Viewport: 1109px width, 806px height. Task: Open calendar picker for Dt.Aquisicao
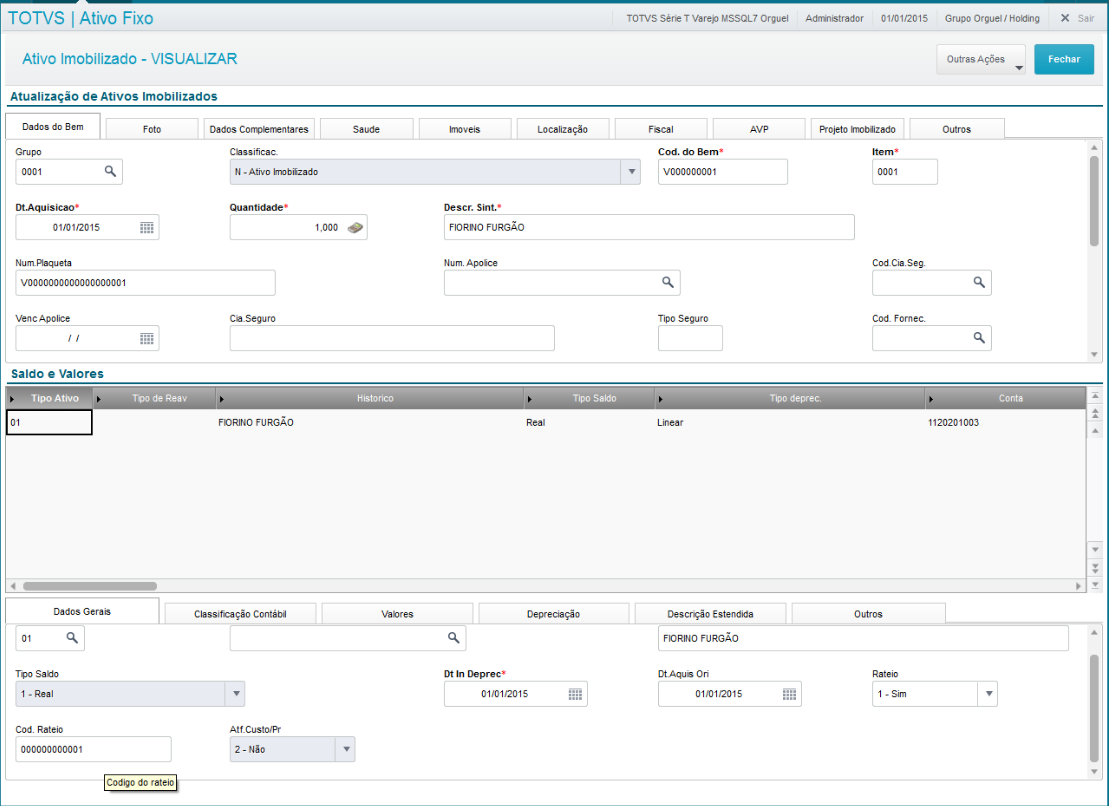tap(146, 228)
